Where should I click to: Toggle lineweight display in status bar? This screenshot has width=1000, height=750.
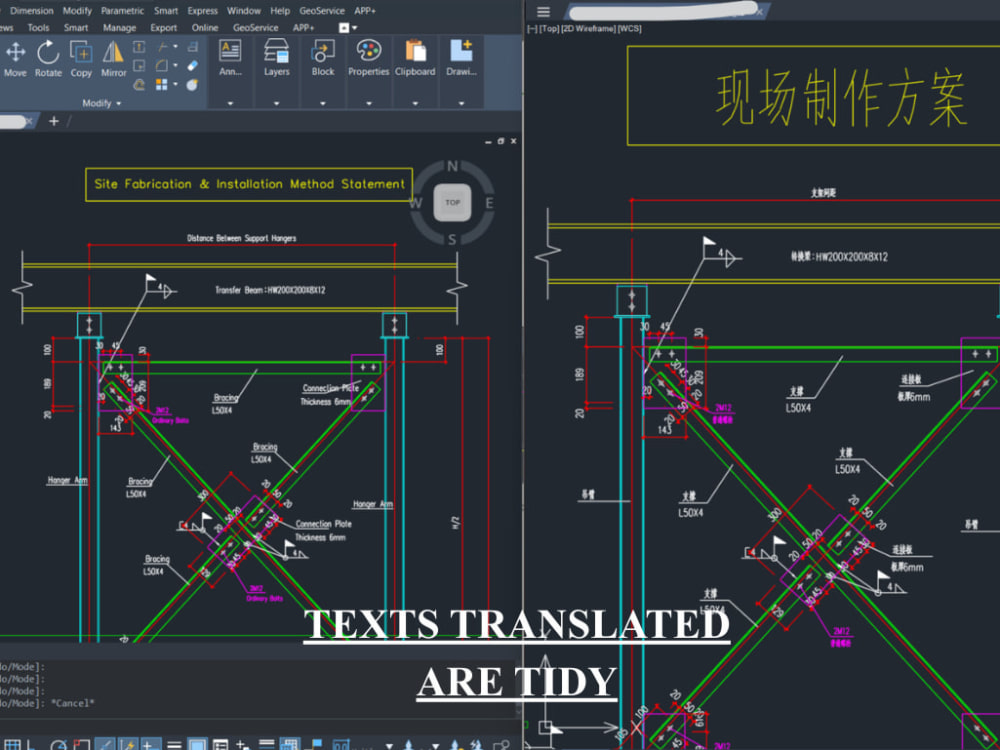[173, 744]
